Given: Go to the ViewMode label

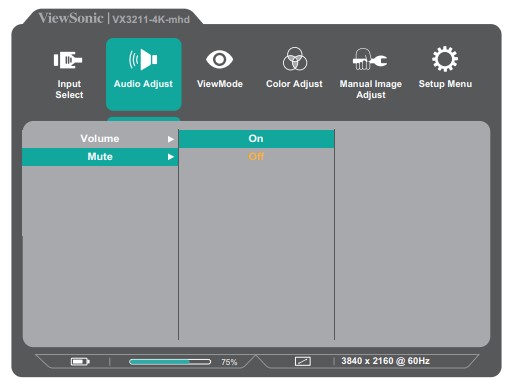Looking at the screenshot, I should [x=220, y=84].
